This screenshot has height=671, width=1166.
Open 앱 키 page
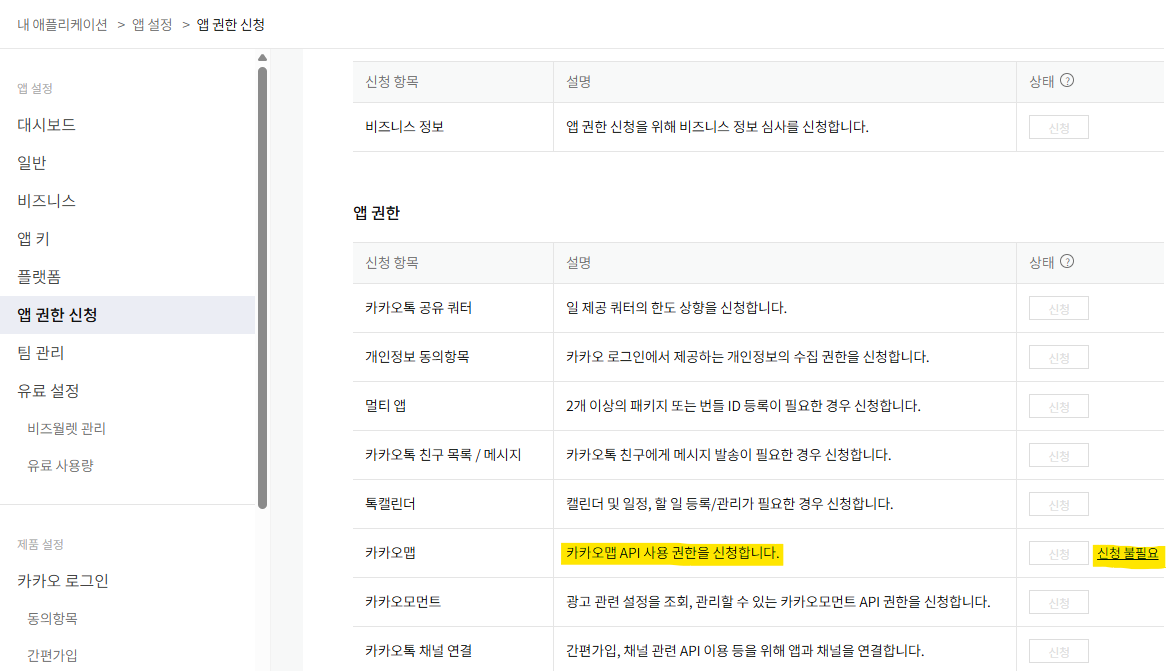pos(33,239)
